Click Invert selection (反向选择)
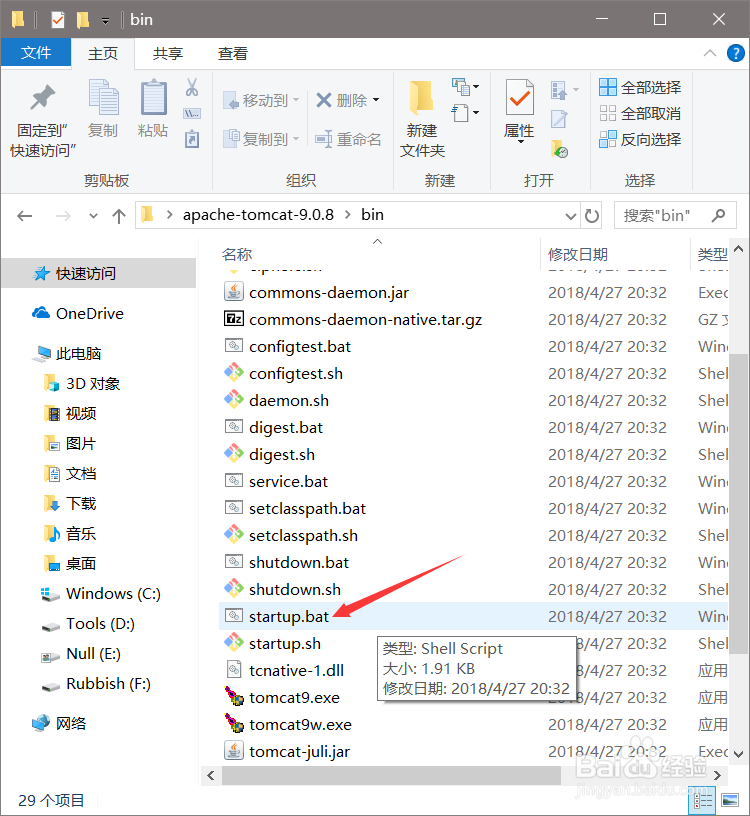 [640, 139]
